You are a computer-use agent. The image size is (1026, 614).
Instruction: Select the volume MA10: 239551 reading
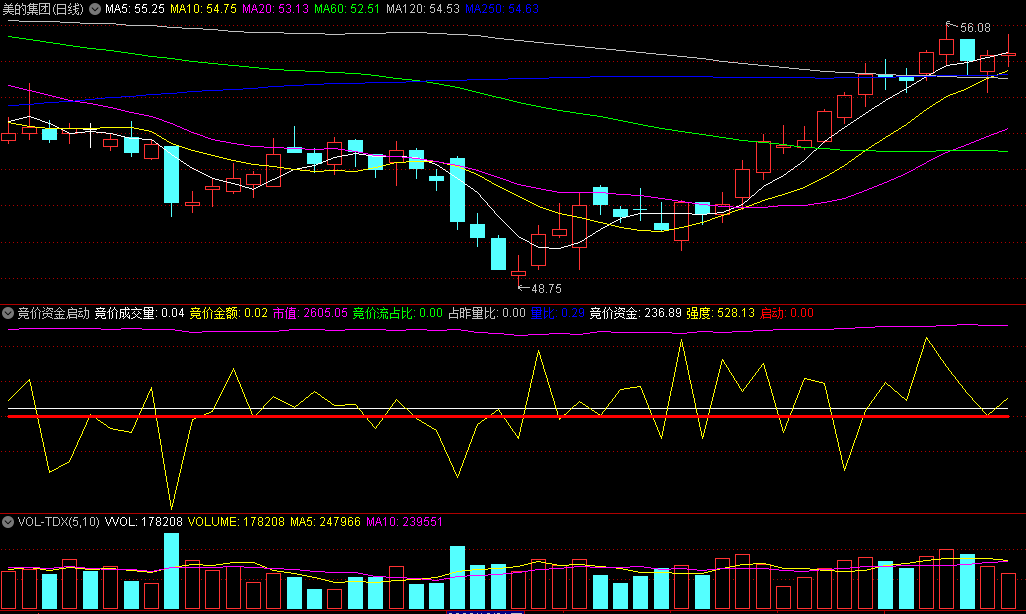point(404,522)
